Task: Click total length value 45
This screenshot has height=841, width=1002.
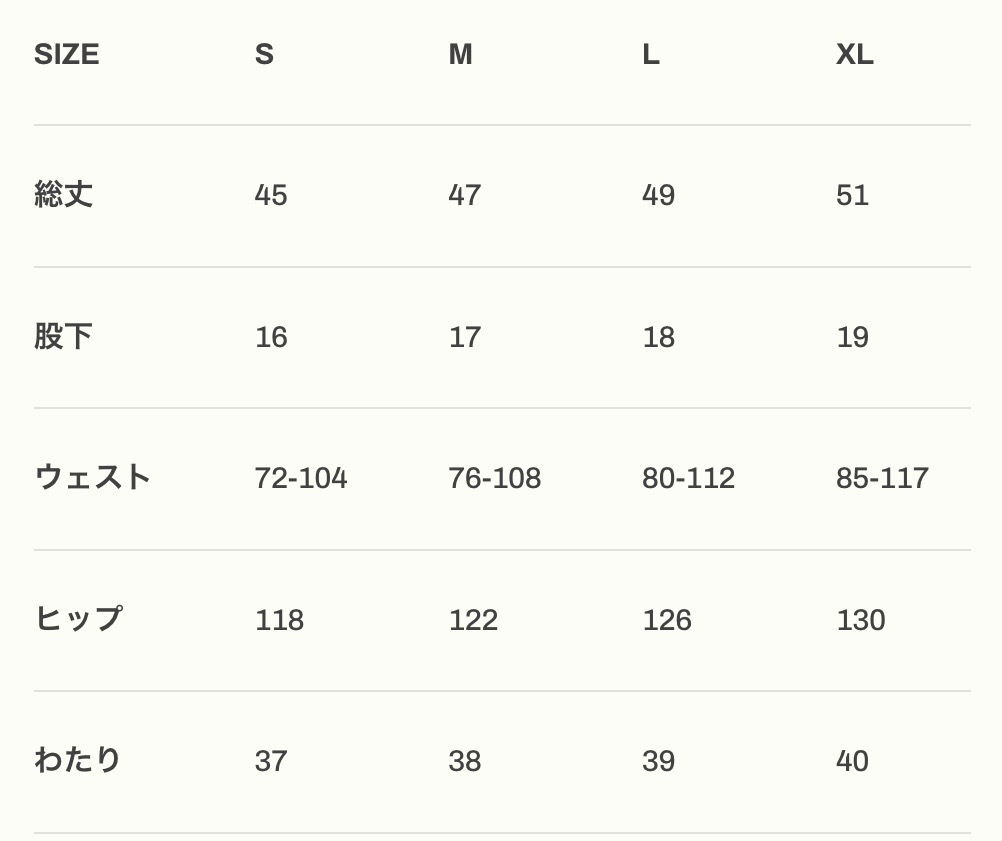Action: pyautogui.click(x=271, y=195)
